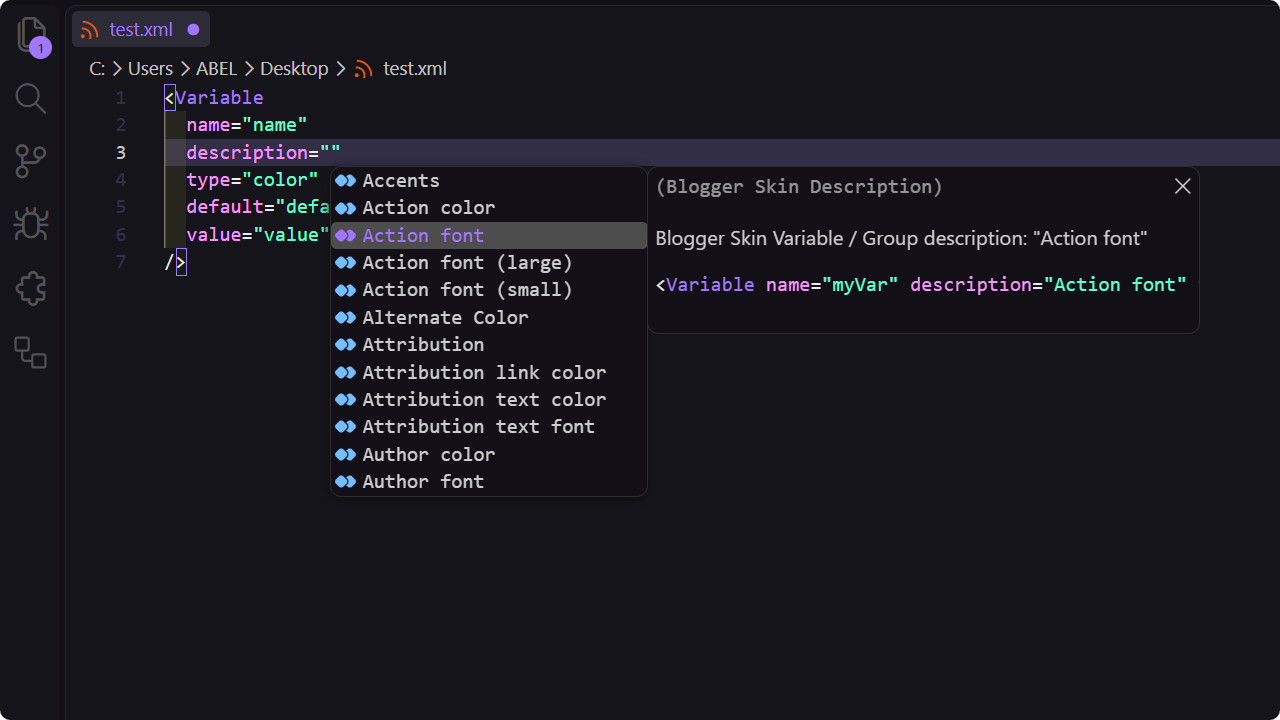Select Attribution text color suggestion
Image resolution: width=1280 pixels, height=720 pixels.
489,400
